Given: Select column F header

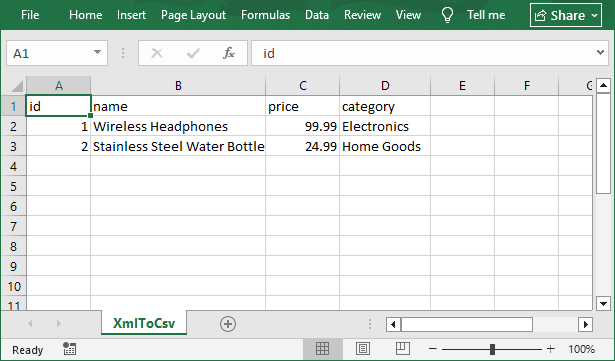Looking at the screenshot, I should pyautogui.click(x=526, y=86).
